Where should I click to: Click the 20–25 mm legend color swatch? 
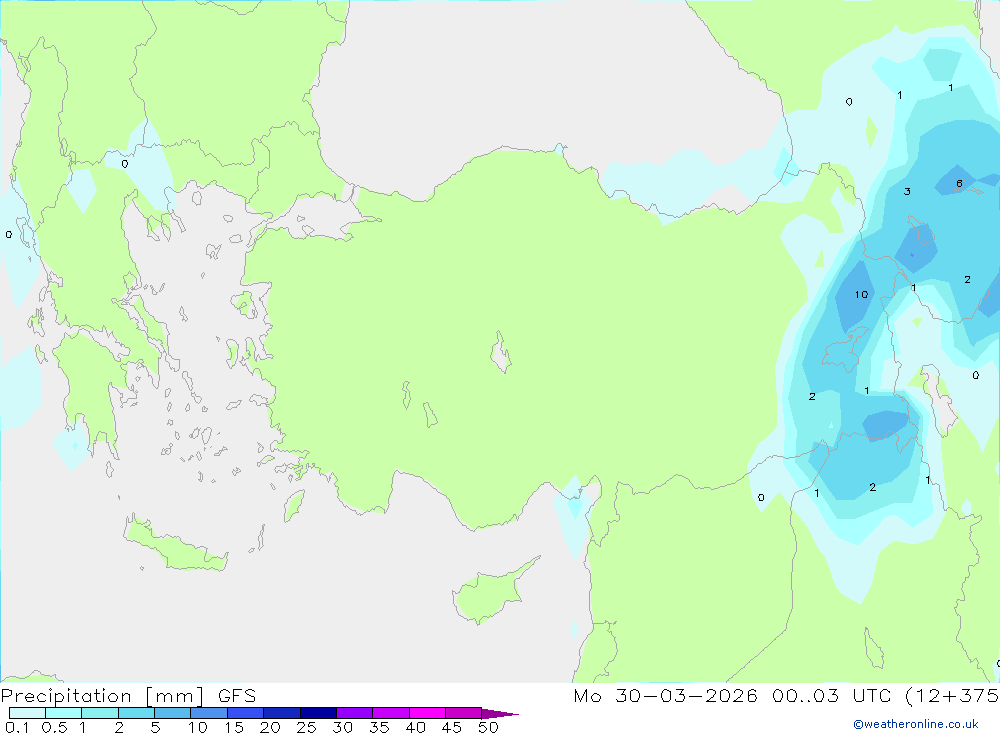[x=282, y=713]
